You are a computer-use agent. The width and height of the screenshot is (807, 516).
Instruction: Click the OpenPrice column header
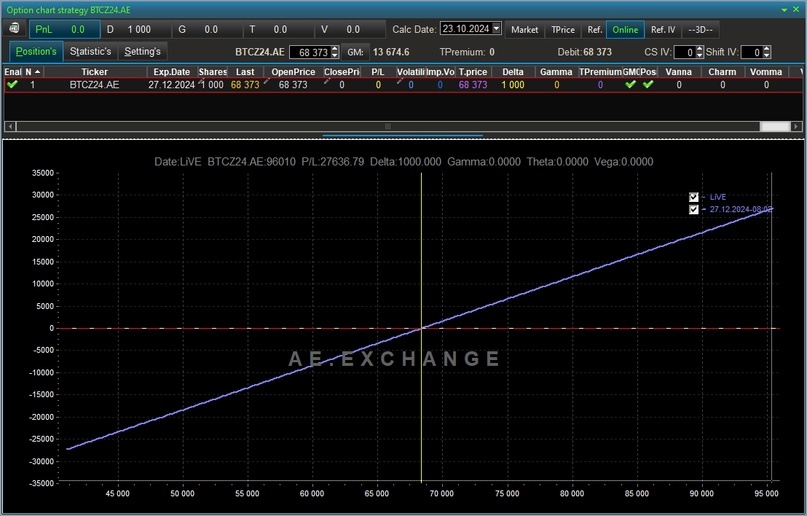pos(293,72)
